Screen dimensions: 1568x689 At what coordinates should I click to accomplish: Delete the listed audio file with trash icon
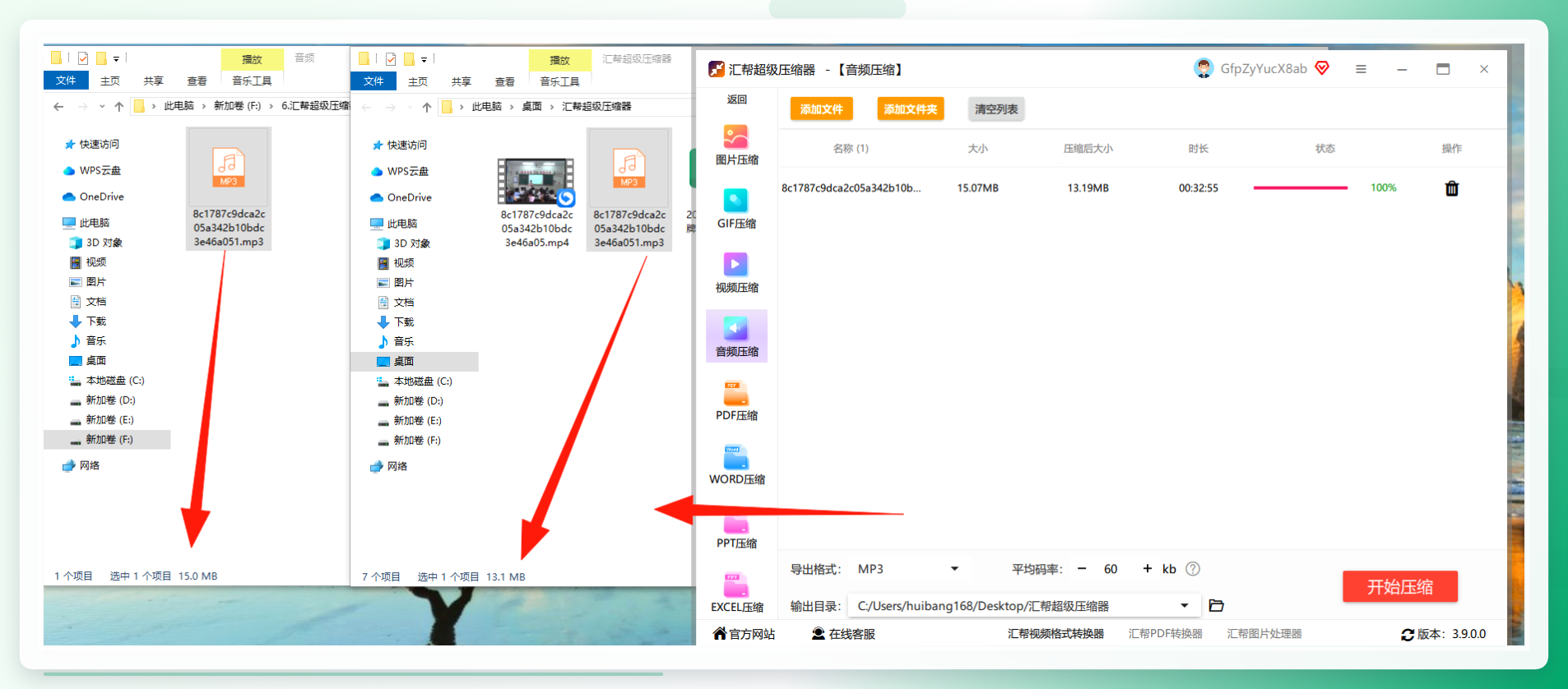(1452, 188)
